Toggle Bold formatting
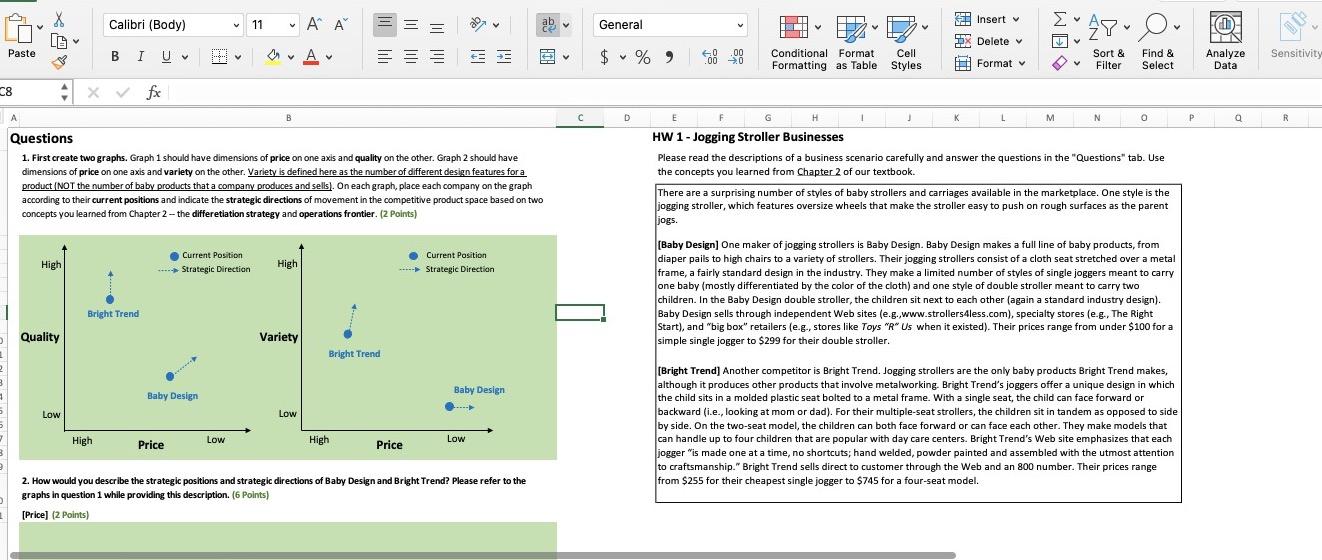 pyautogui.click(x=115, y=57)
